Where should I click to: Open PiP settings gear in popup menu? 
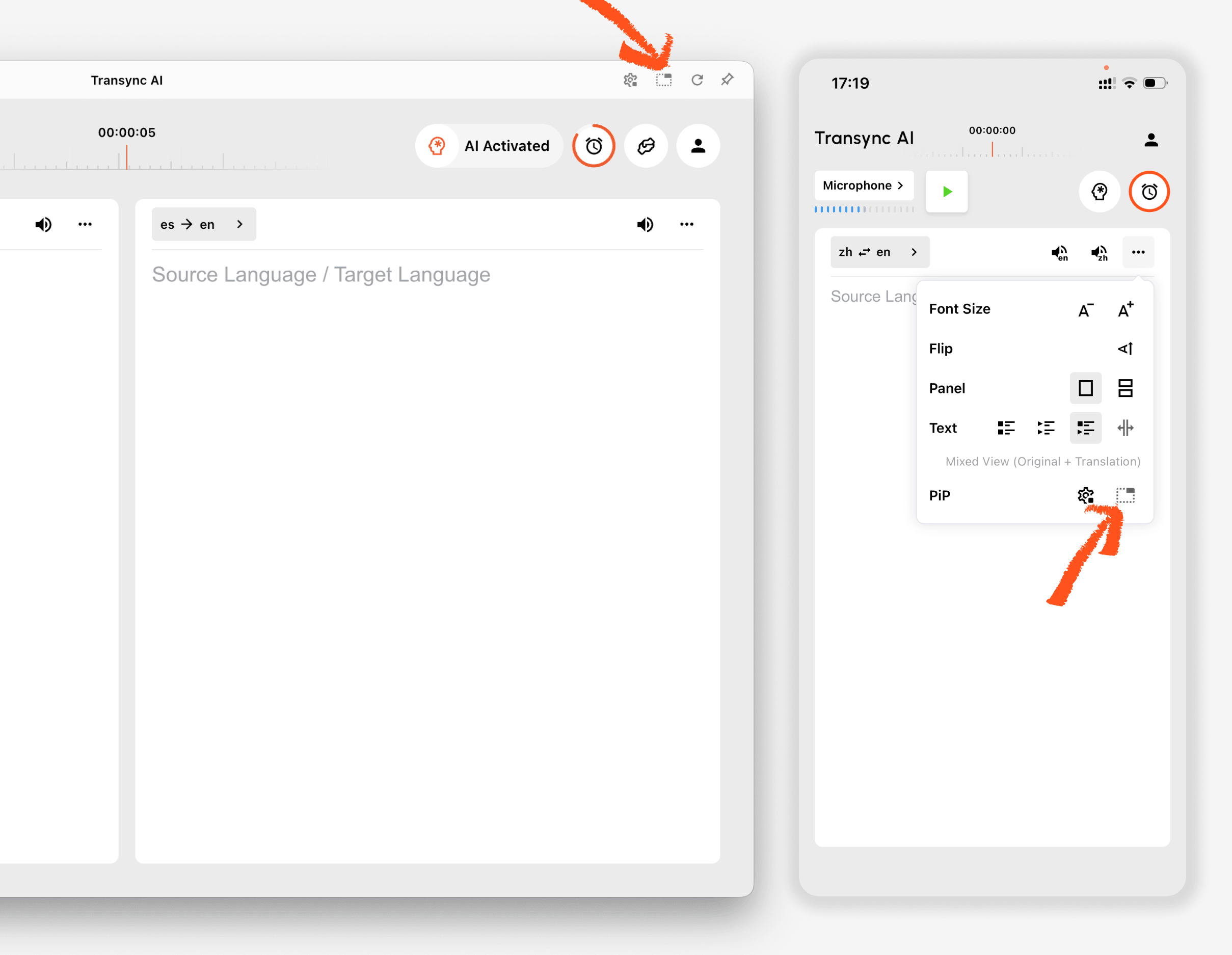click(1085, 496)
